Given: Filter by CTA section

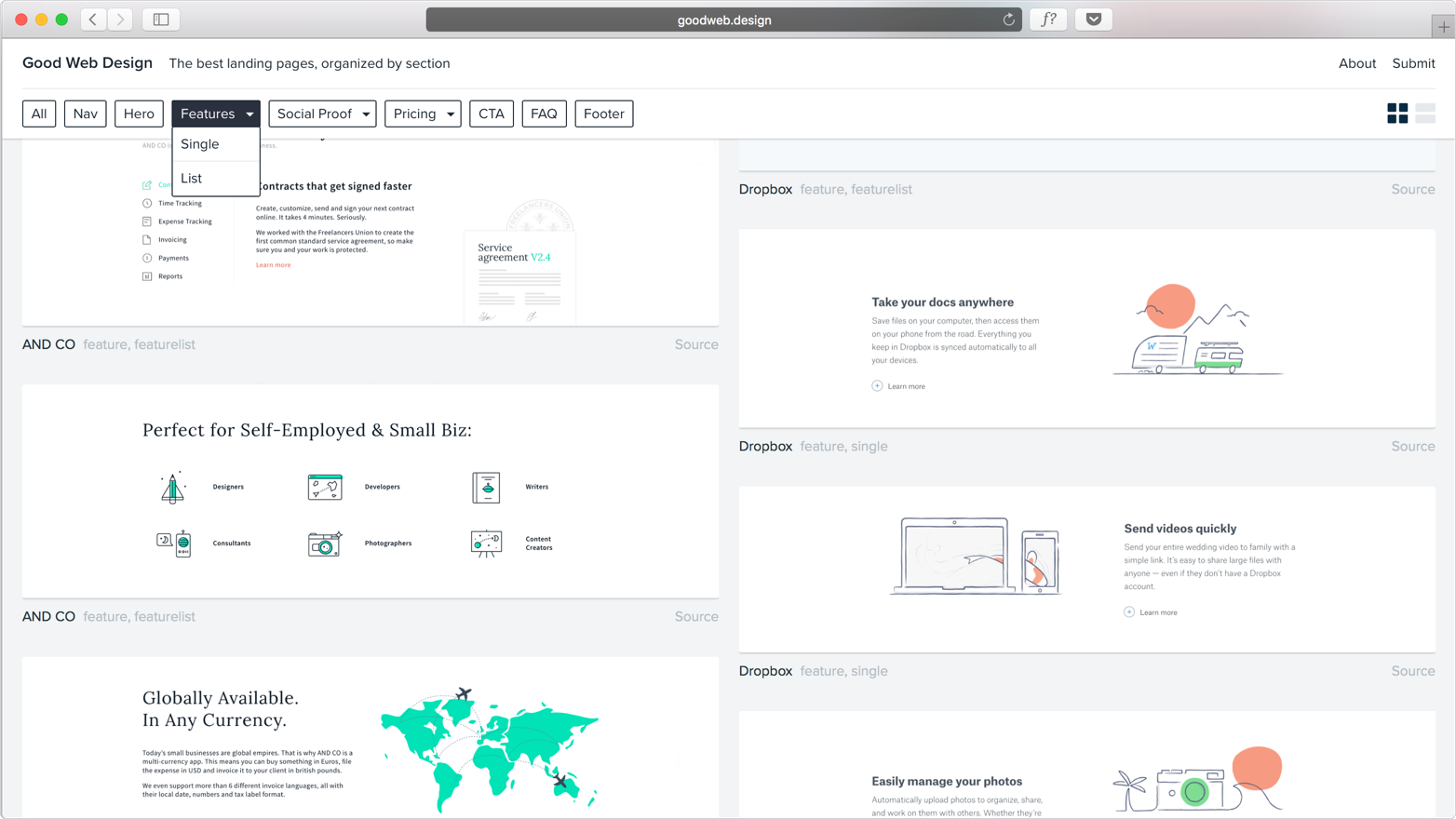Looking at the screenshot, I should pyautogui.click(x=492, y=114).
